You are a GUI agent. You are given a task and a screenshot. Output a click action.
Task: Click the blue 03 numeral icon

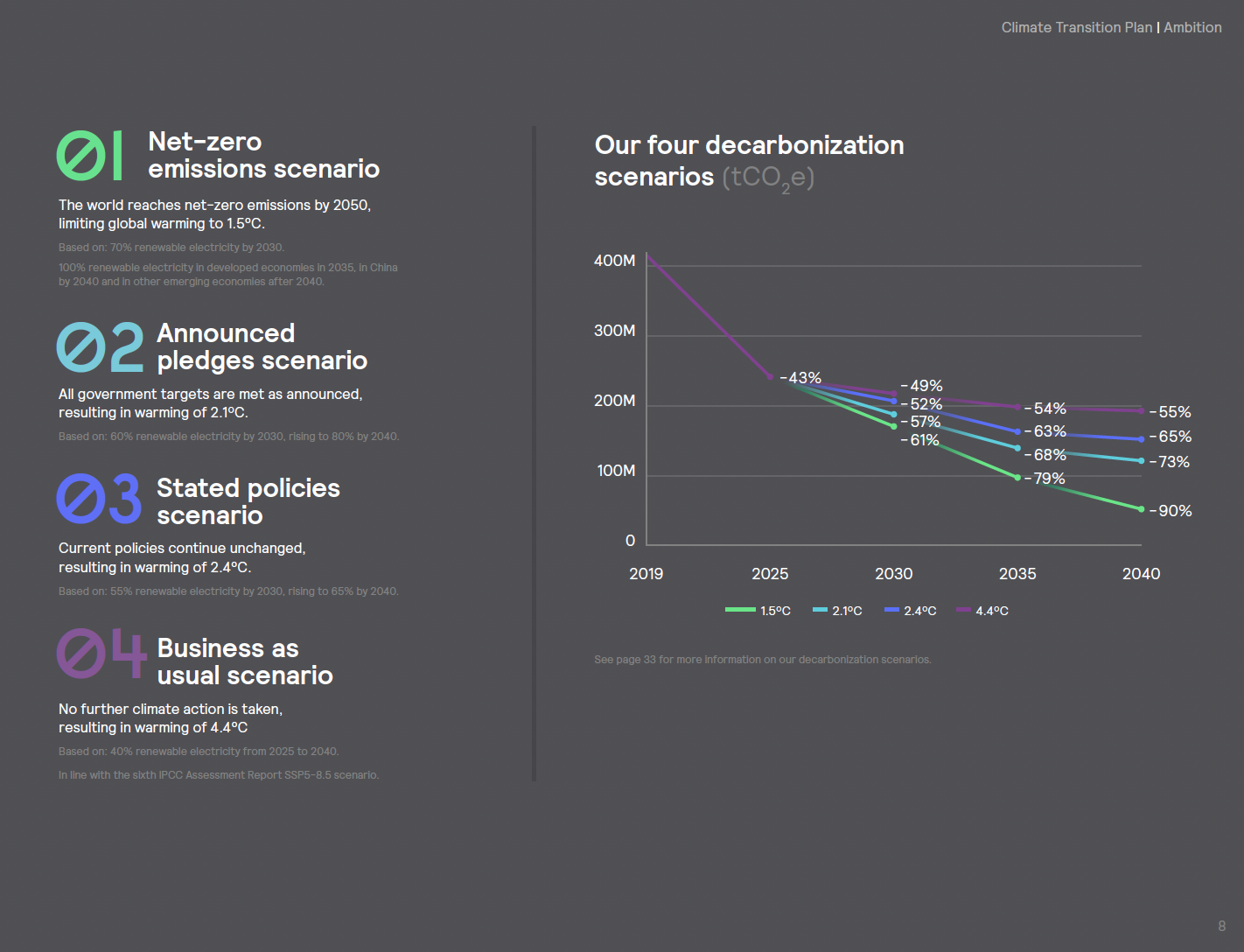pyautogui.click(x=99, y=499)
